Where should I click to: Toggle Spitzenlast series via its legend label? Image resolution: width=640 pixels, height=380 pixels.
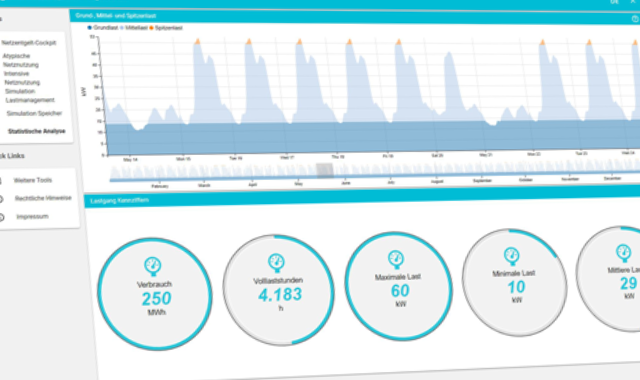click(x=169, y=28)
